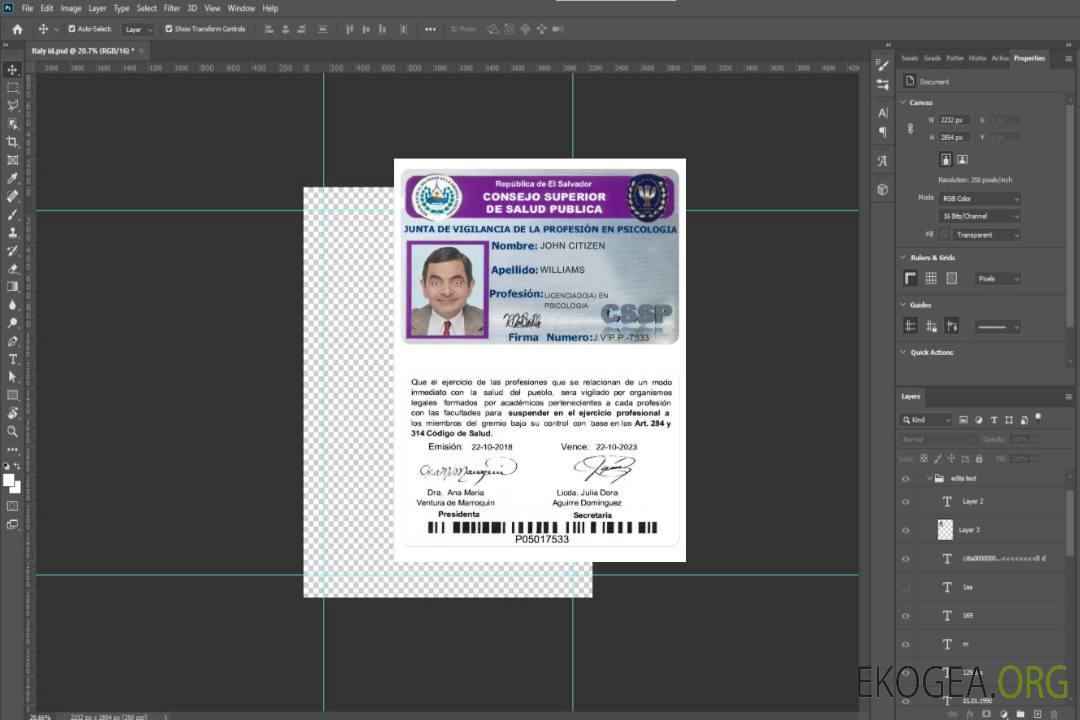Click the canvas height H input field
The height and width of the screenshot is (720, 1080).
(x=954, y=138)
